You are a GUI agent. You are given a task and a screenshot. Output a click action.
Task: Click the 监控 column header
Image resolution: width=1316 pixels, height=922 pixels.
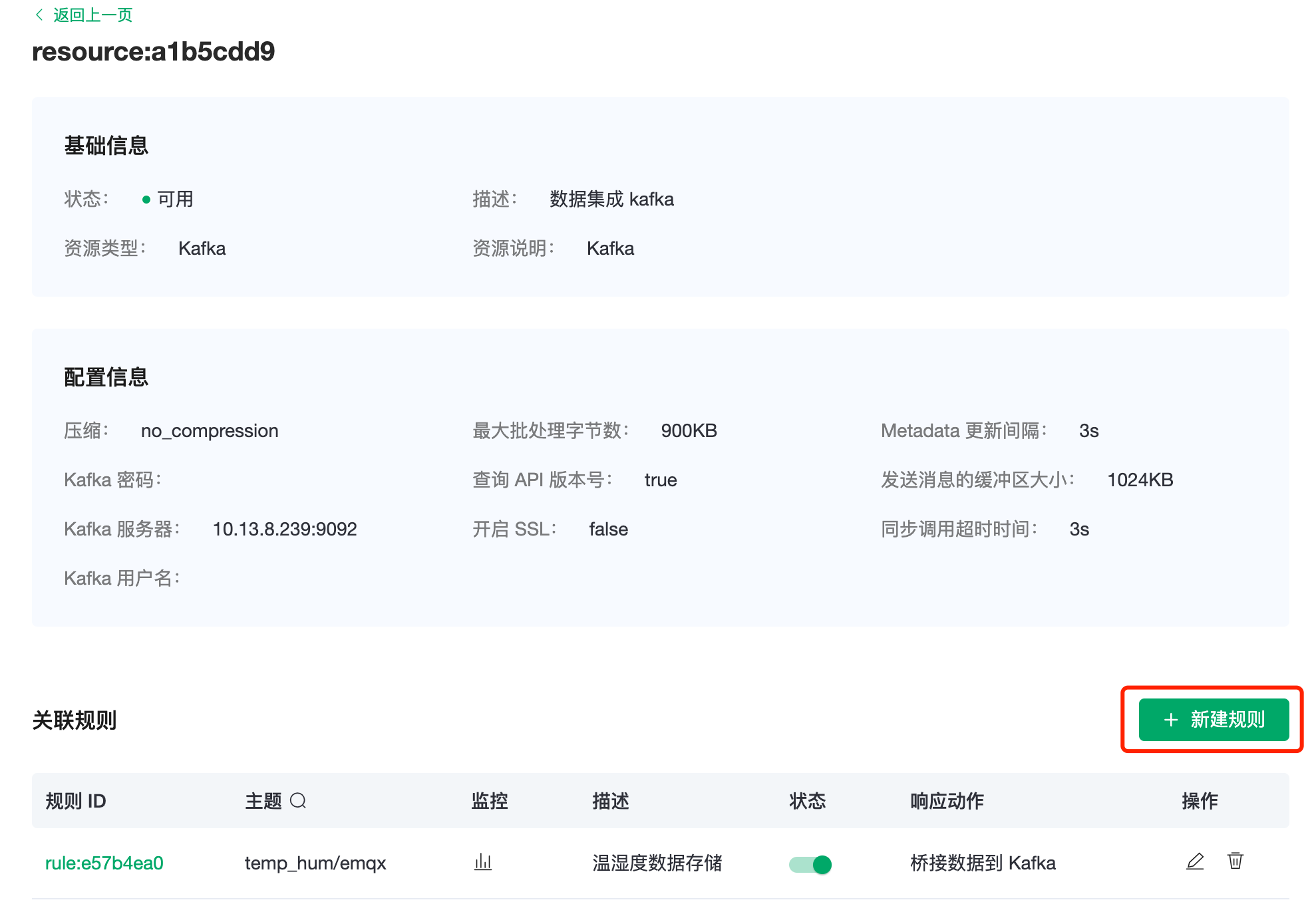(x=489, y=801)
